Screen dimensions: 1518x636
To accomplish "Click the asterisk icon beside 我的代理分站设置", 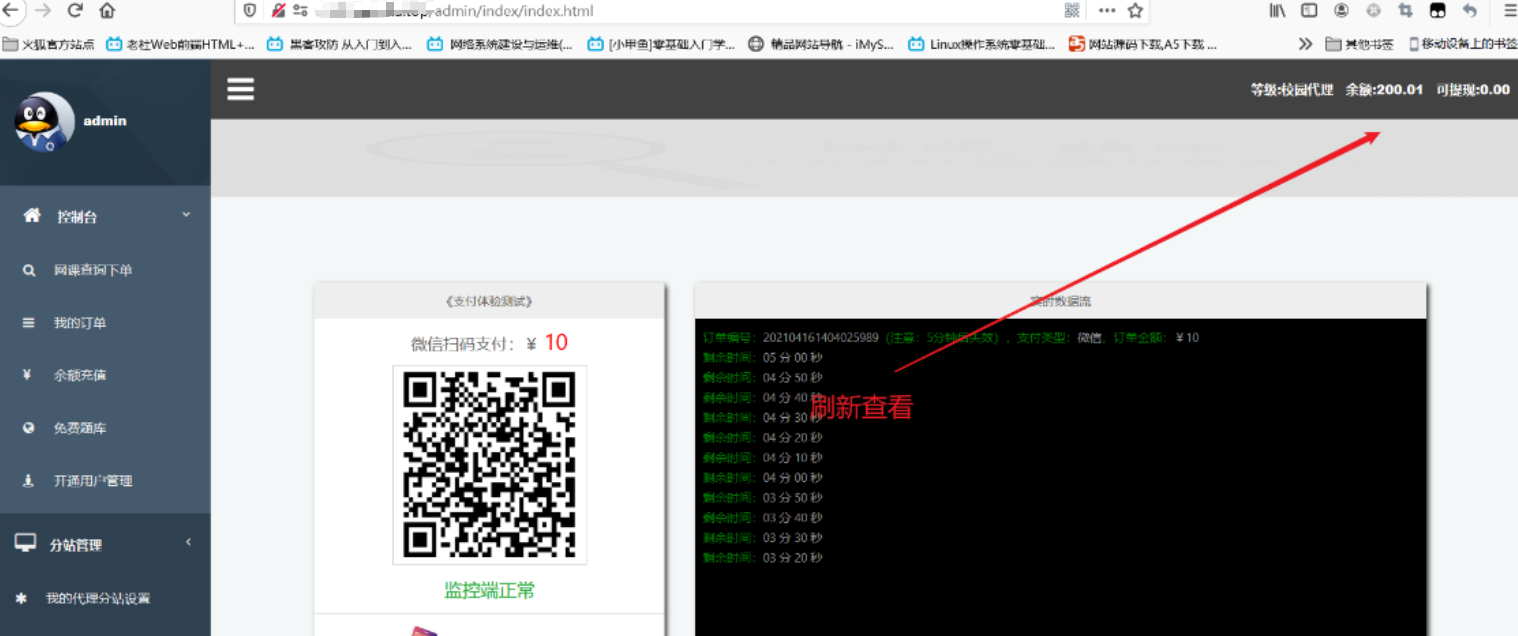I will pos(22,598).
